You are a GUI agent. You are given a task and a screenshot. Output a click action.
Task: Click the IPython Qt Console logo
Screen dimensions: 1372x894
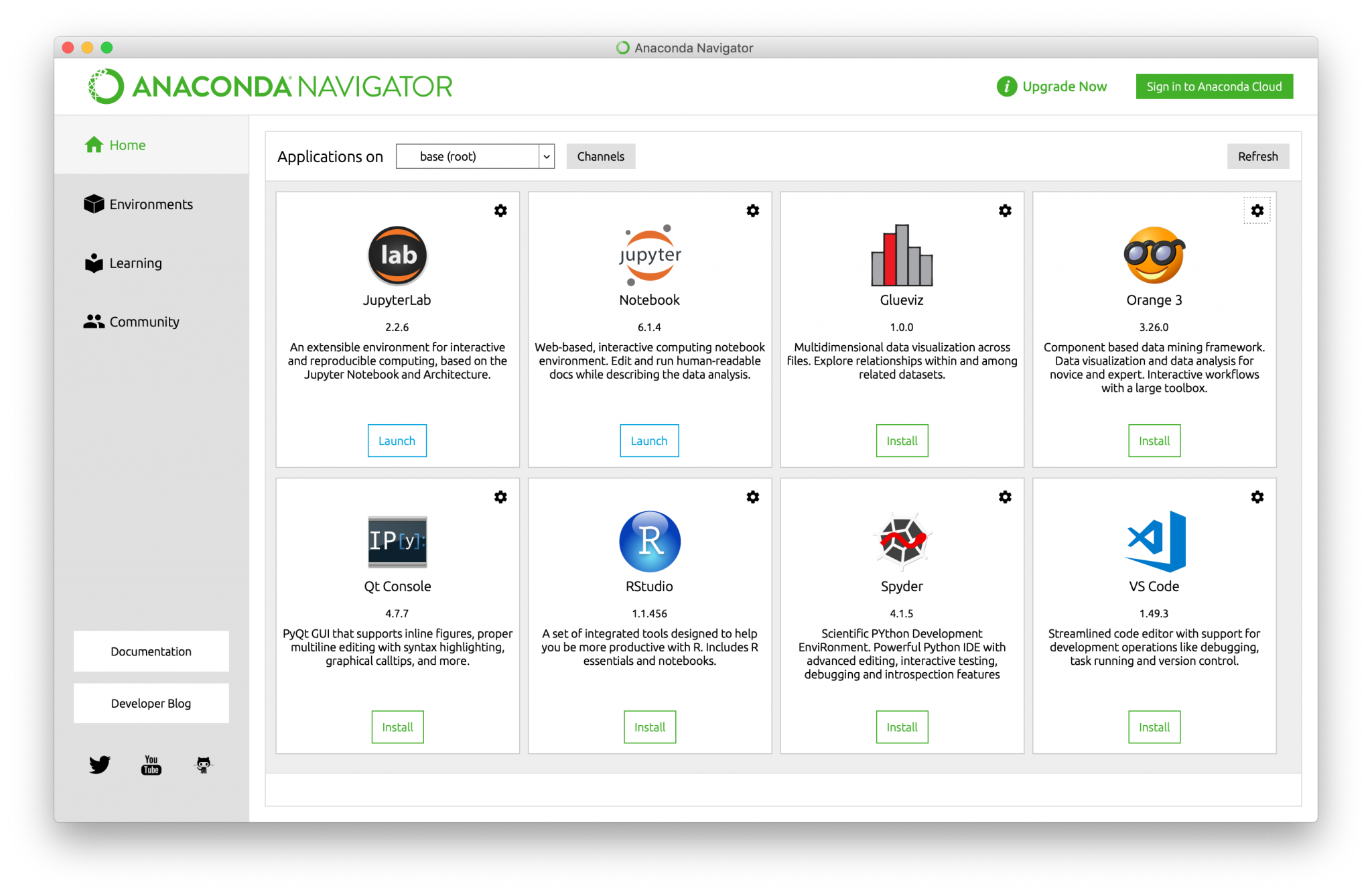click(x=397, y=541)
